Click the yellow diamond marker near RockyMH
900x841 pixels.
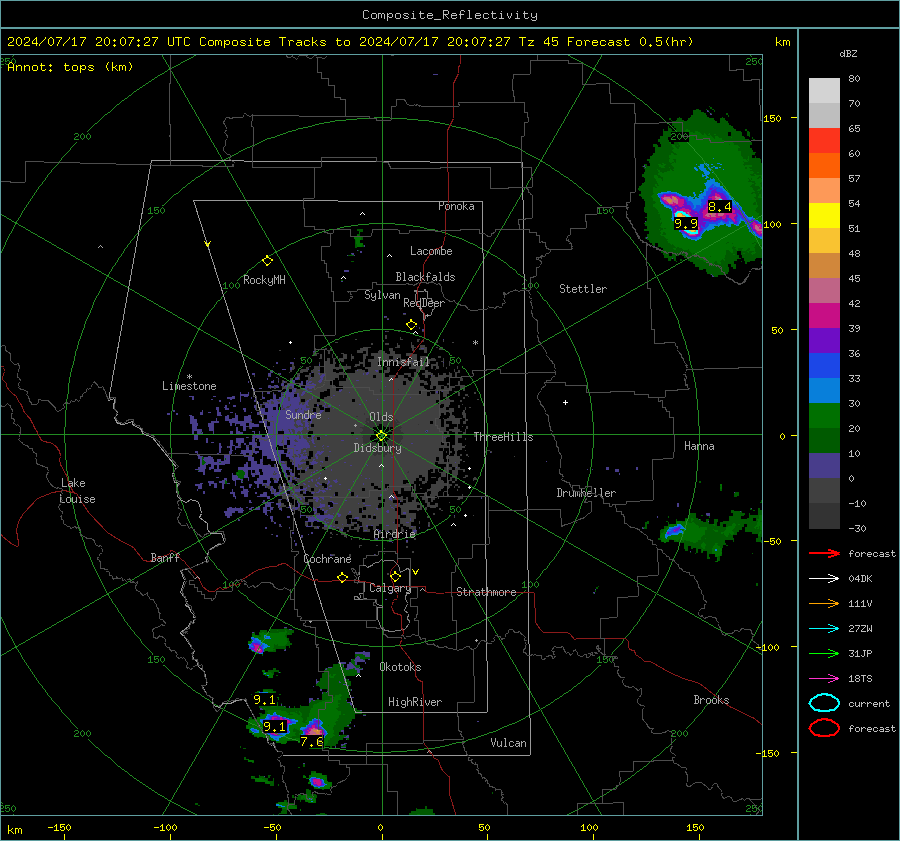pos(267,261)
